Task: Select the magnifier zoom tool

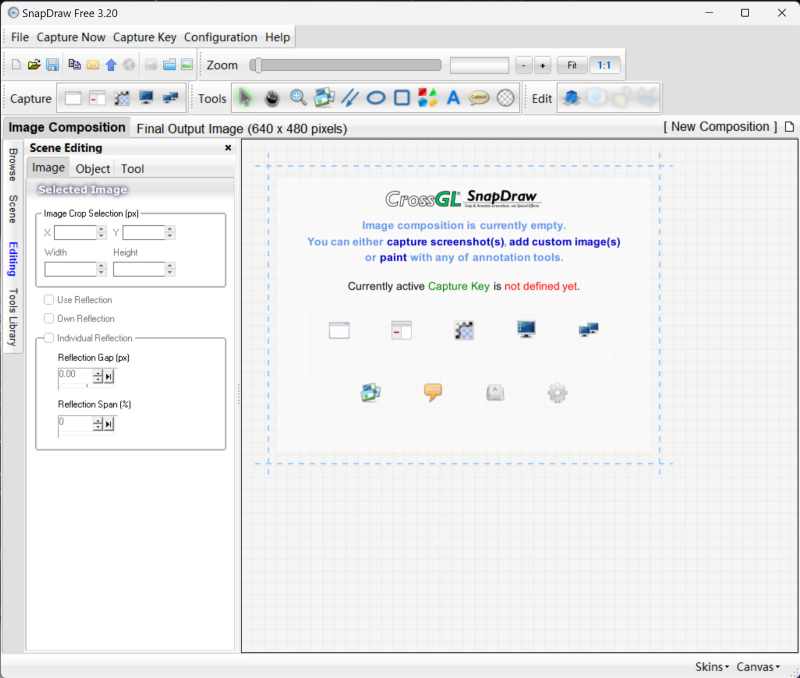Action: (x=298, y=97)
